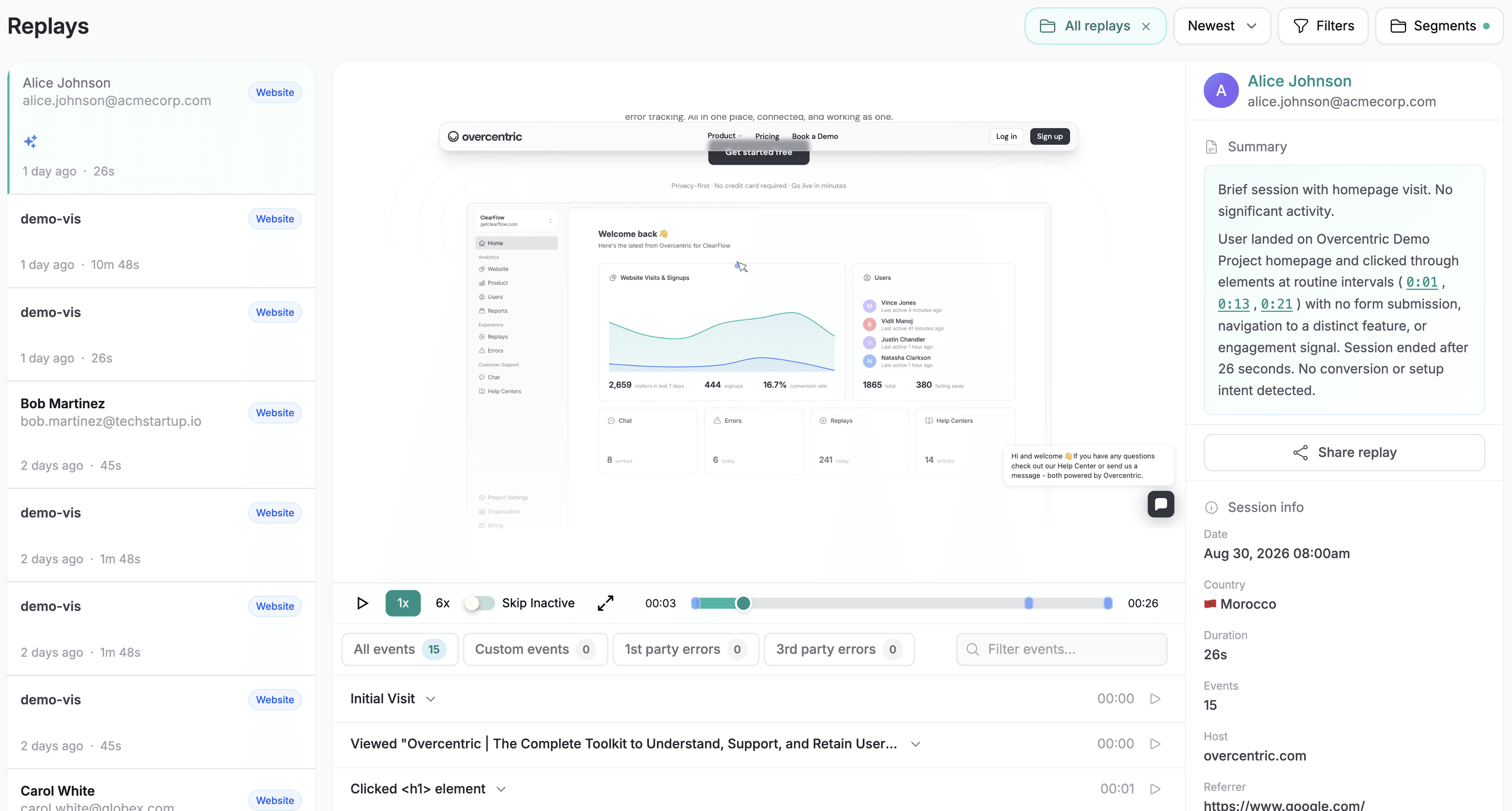Expand the Viewed Overcentric page event
Screen dimensions: 1512x811
(915, 744)
